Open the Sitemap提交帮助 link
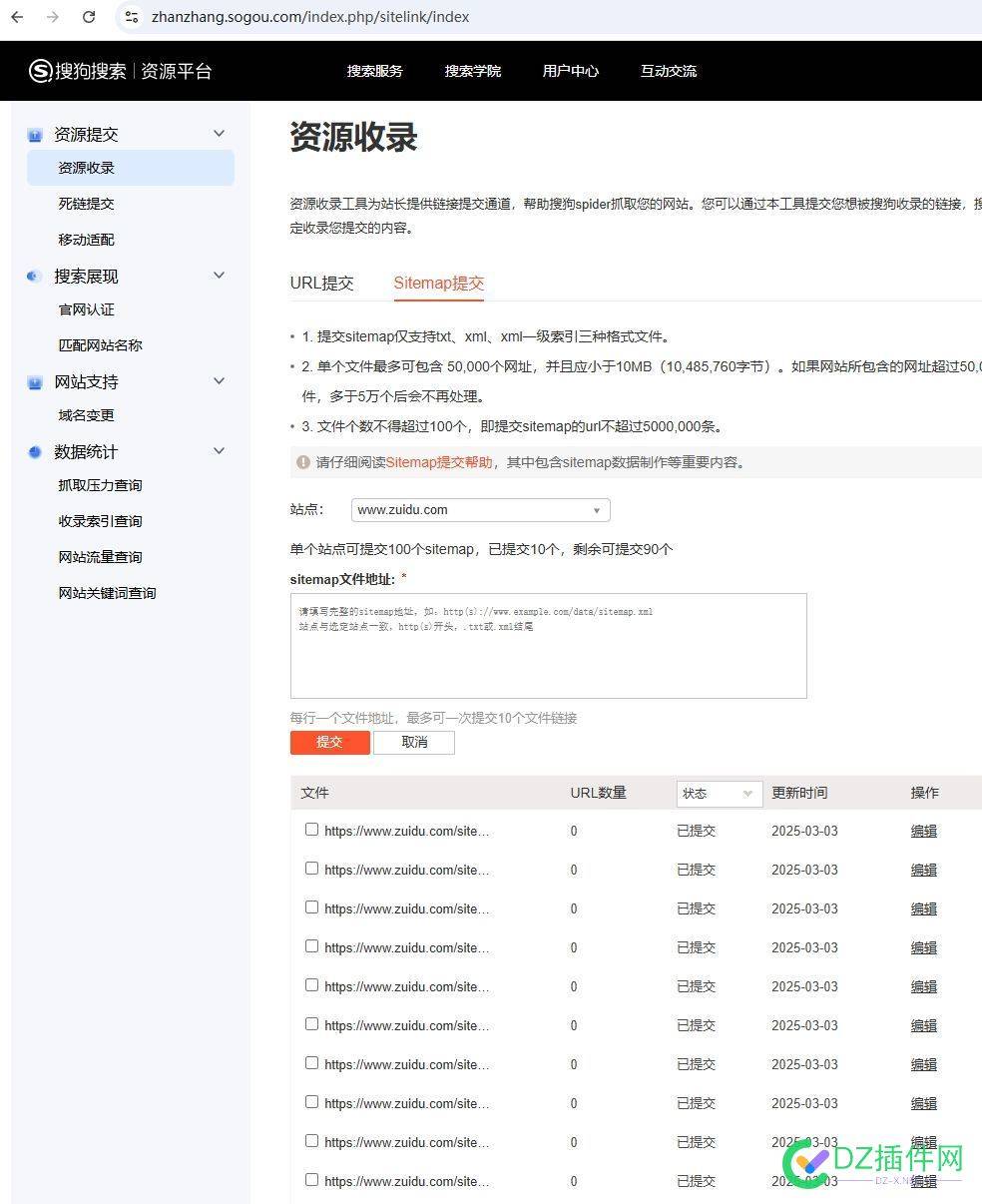Viewport: 982px width, 1204px height. (439, 462)
